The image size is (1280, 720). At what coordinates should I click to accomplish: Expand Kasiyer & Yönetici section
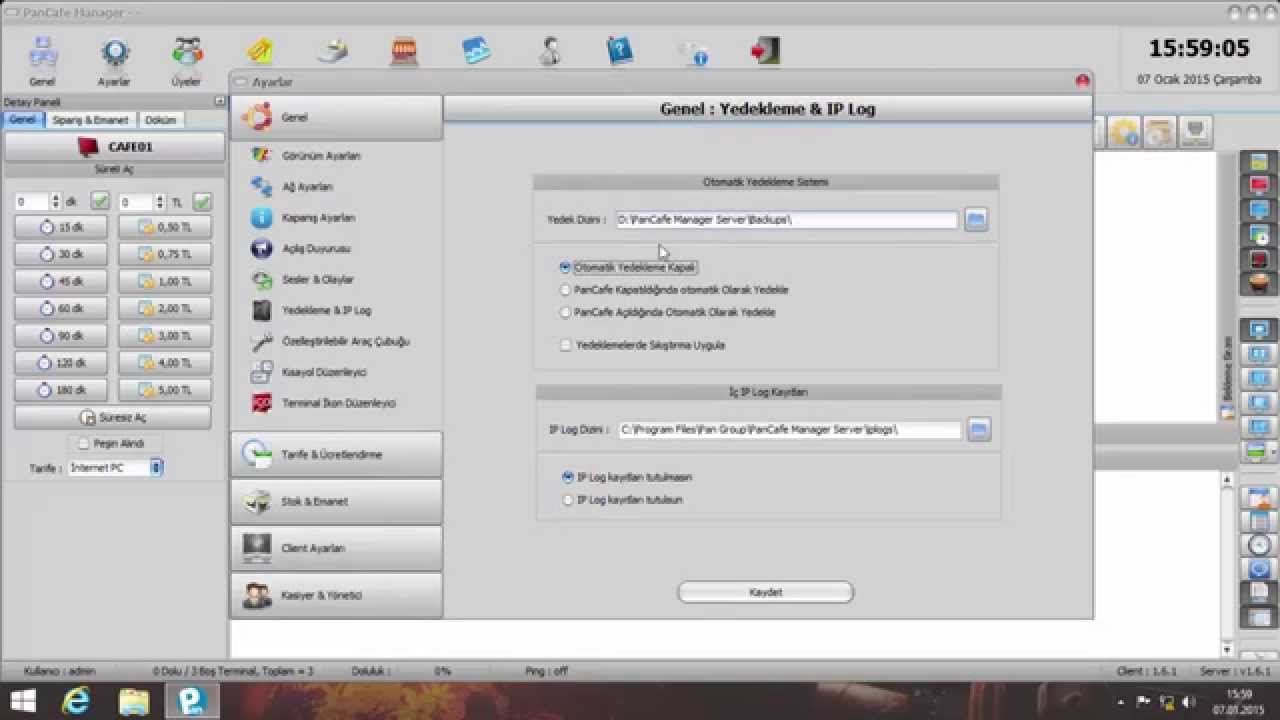click(336, 596)
